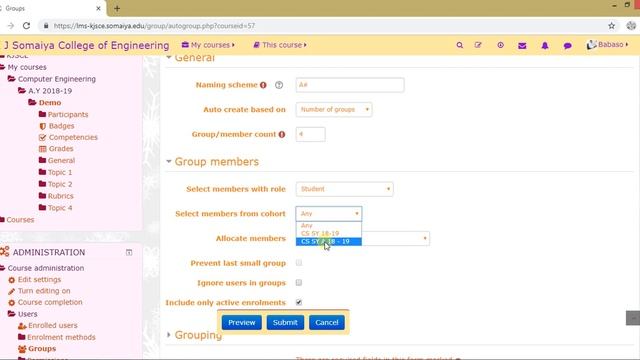The width and height of the screenshot is (640, 360).
Task: Open Course administration tree item
Action: (x=46, y=268)
